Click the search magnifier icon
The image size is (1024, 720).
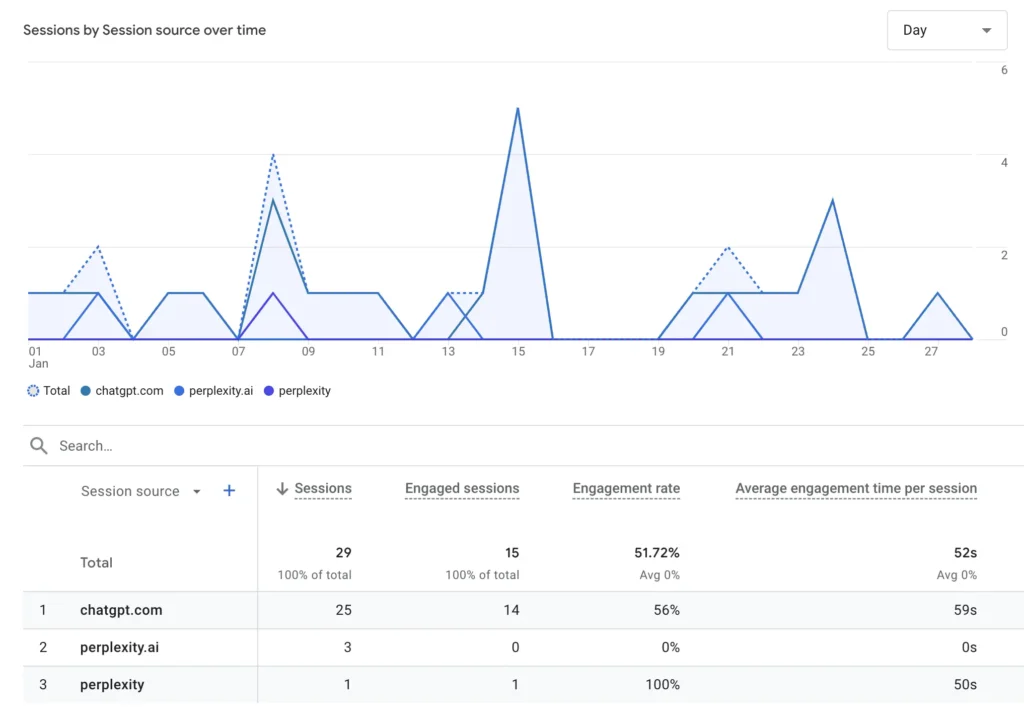coord(39,446)
